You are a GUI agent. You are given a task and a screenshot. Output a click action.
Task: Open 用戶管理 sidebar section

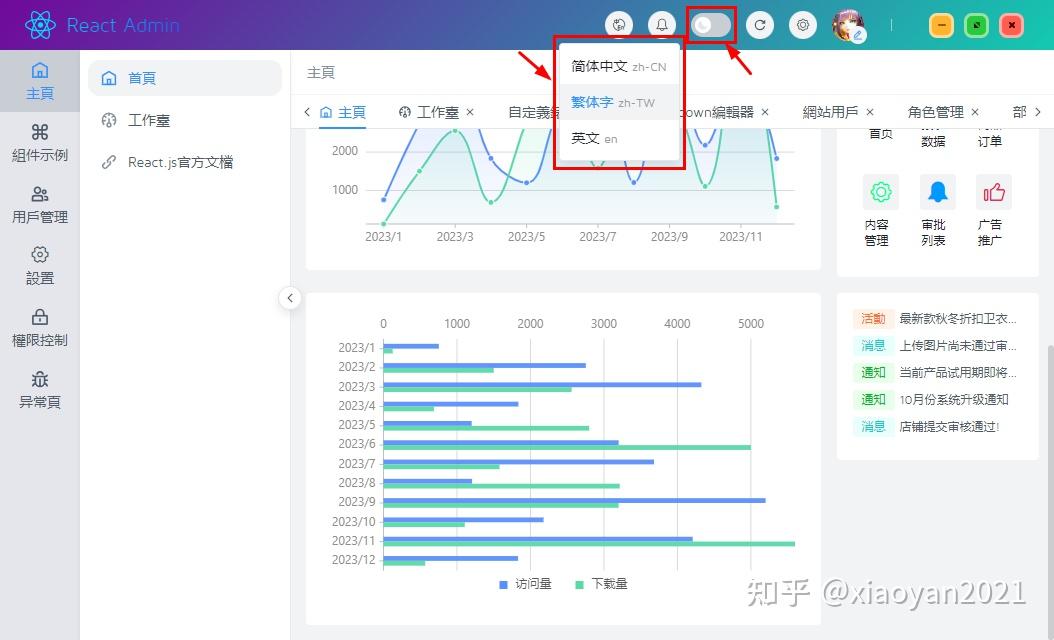[x=40, y=205]
